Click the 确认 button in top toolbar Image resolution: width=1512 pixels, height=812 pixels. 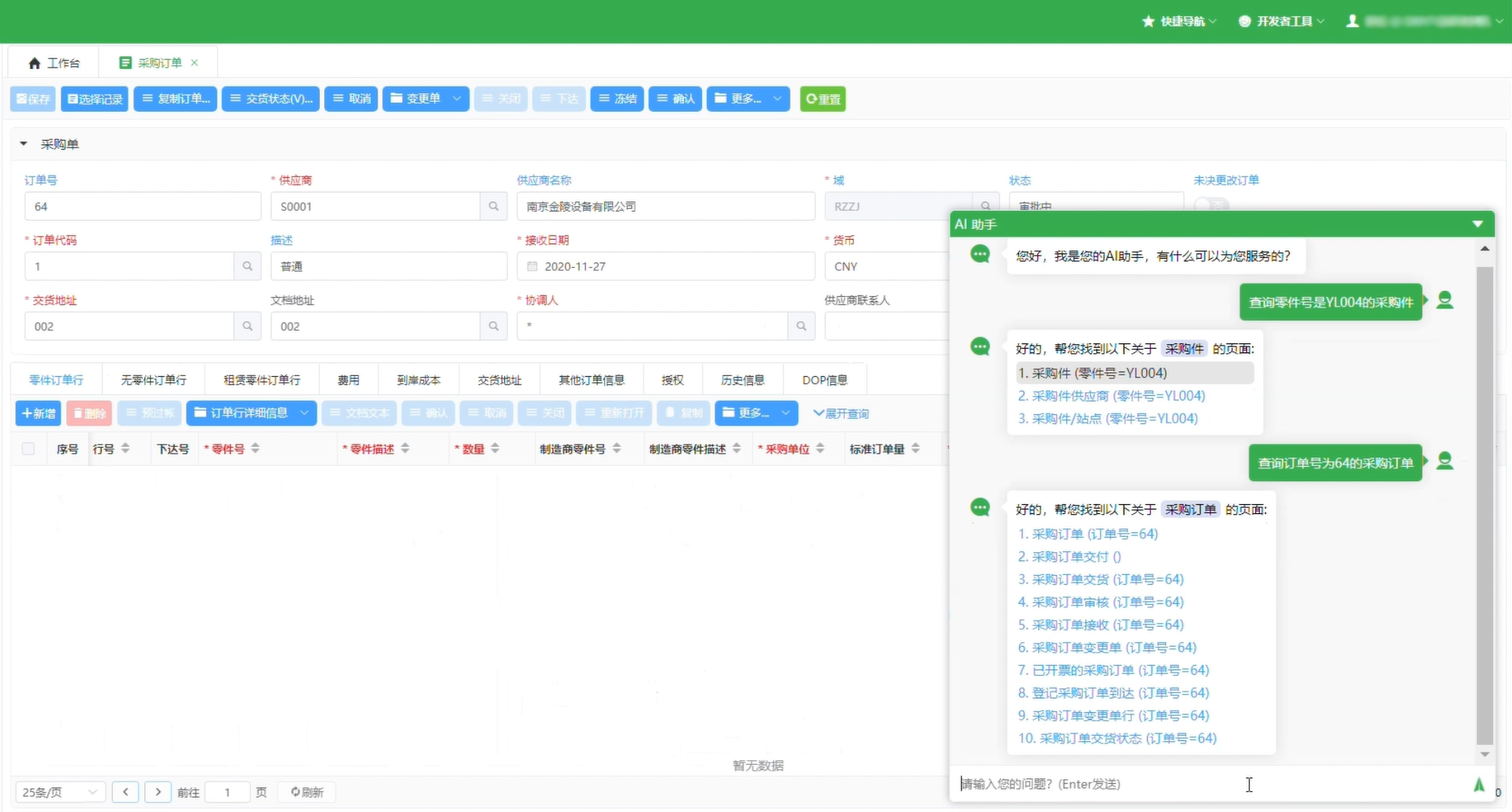pyautogui.click(x=675, y=99)
